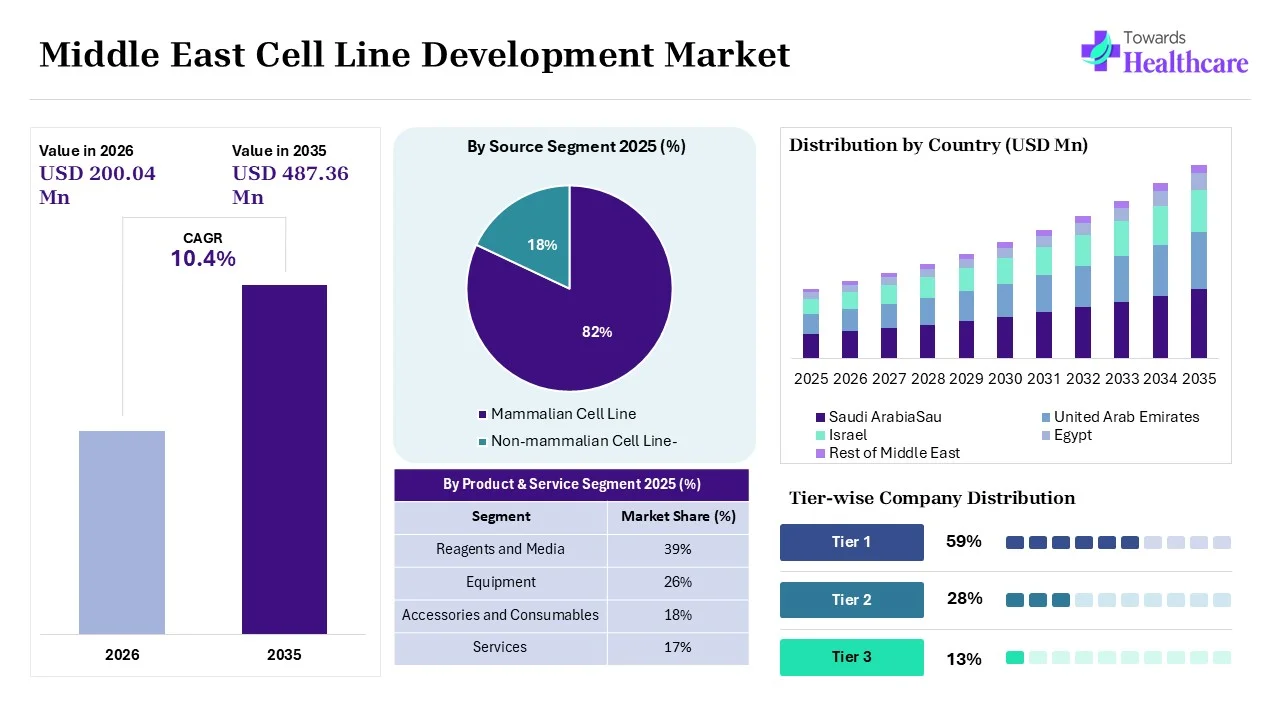Click the '59%' tier percentage
Viewport: 1280px width, 720px height.
pyautogui.click(x=964, y=542)
